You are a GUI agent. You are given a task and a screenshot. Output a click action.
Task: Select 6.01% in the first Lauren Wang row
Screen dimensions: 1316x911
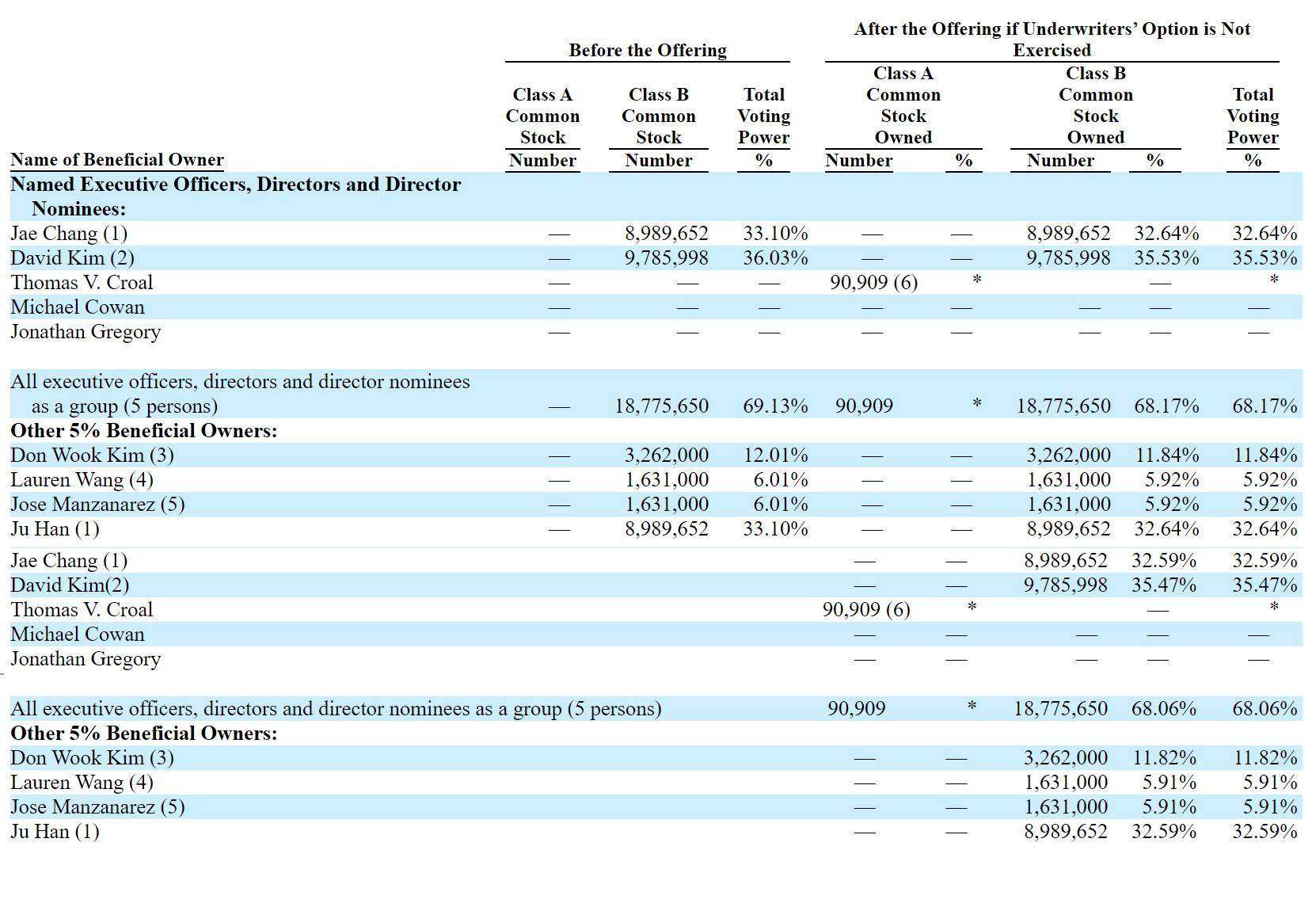point(780,480)
